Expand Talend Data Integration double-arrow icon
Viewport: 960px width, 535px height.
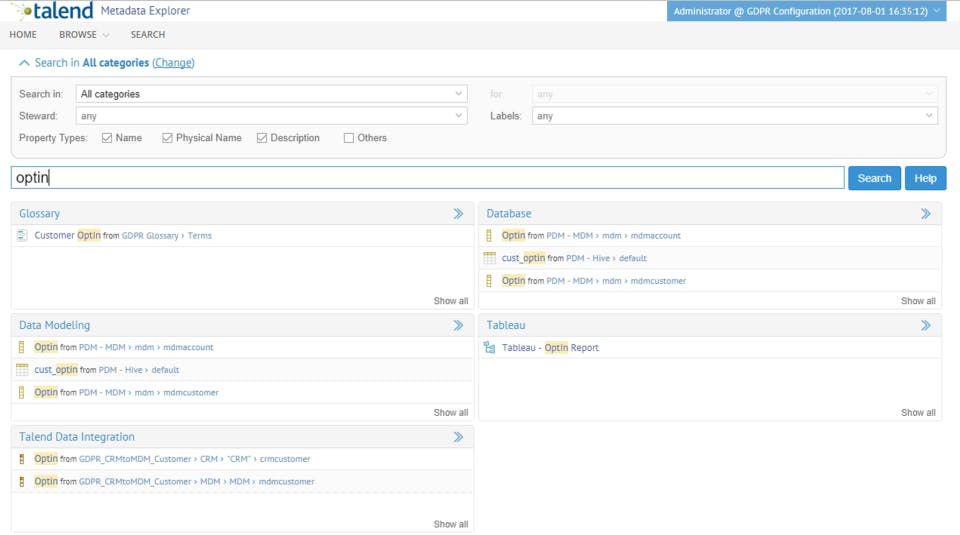coord(458,437)
